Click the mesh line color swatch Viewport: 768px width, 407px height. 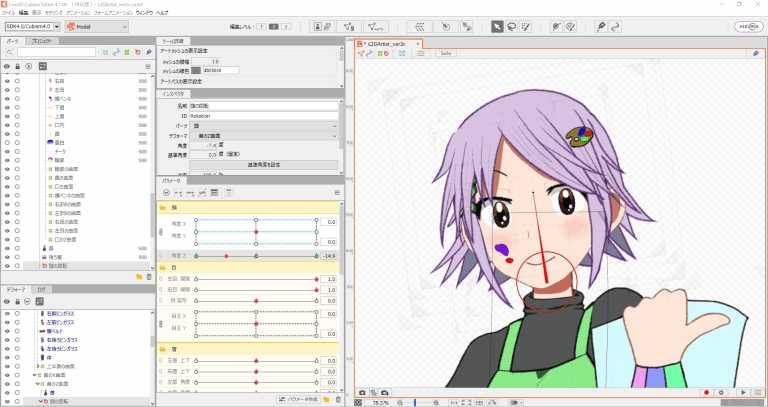196,71
